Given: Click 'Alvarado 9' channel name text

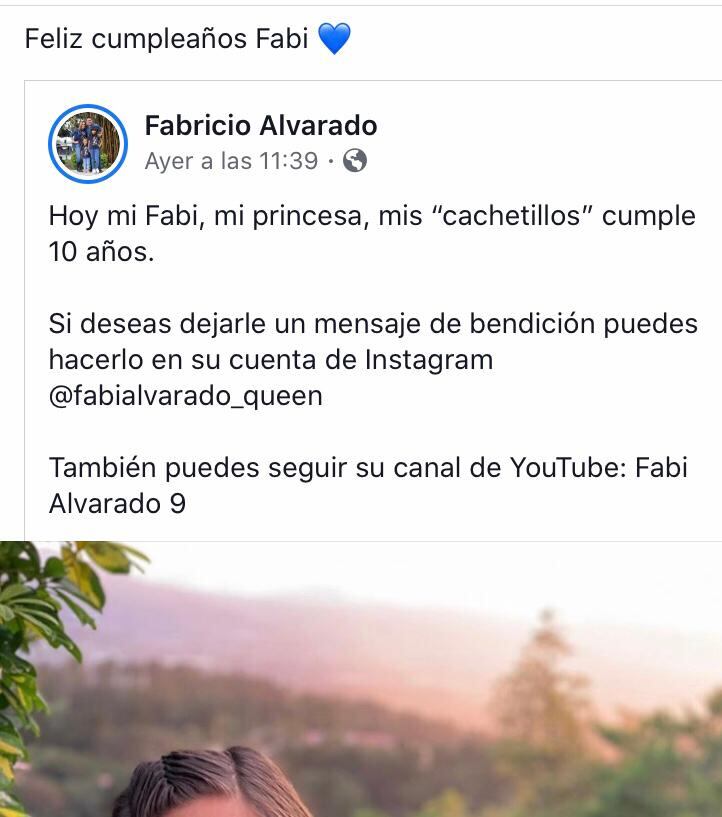Looking at the screenshot, I should (x=117, y=504).
